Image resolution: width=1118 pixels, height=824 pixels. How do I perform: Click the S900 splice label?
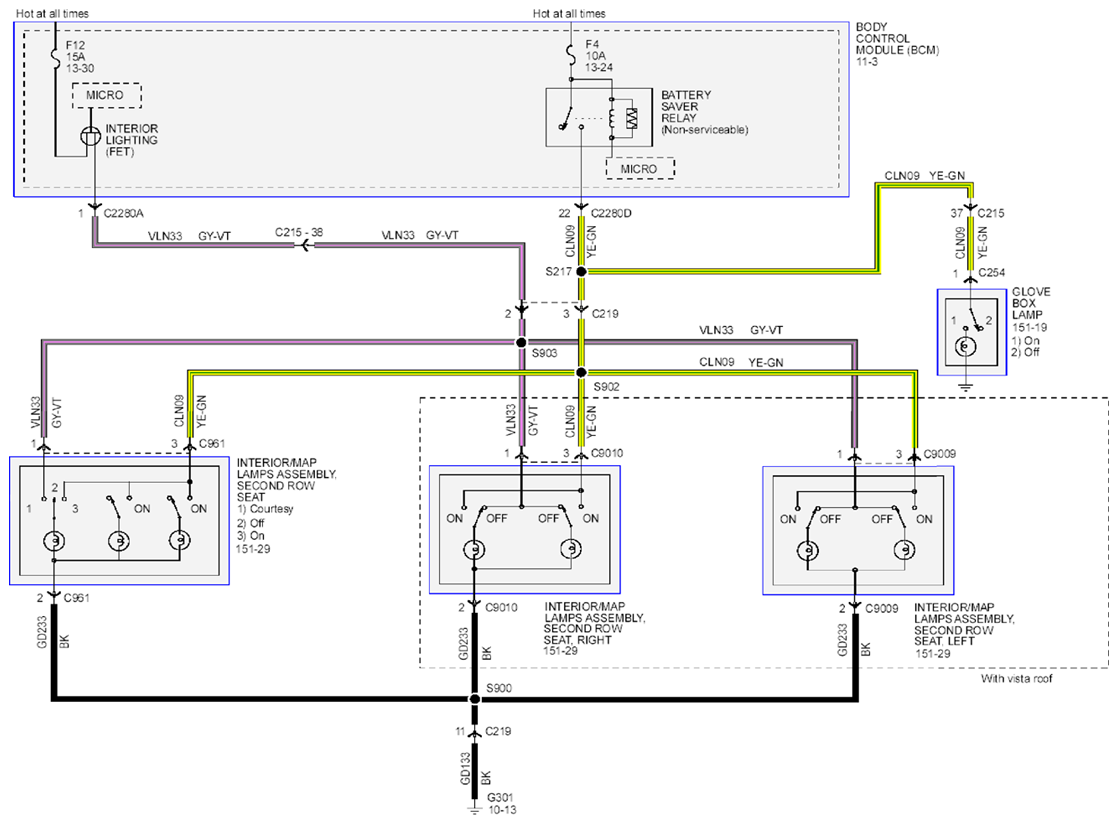[x=499, y=688]
